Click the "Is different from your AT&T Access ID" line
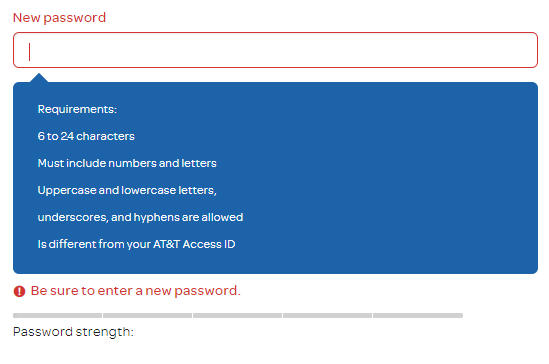Viewport: 549px width, 364px height. coord(136,244)
